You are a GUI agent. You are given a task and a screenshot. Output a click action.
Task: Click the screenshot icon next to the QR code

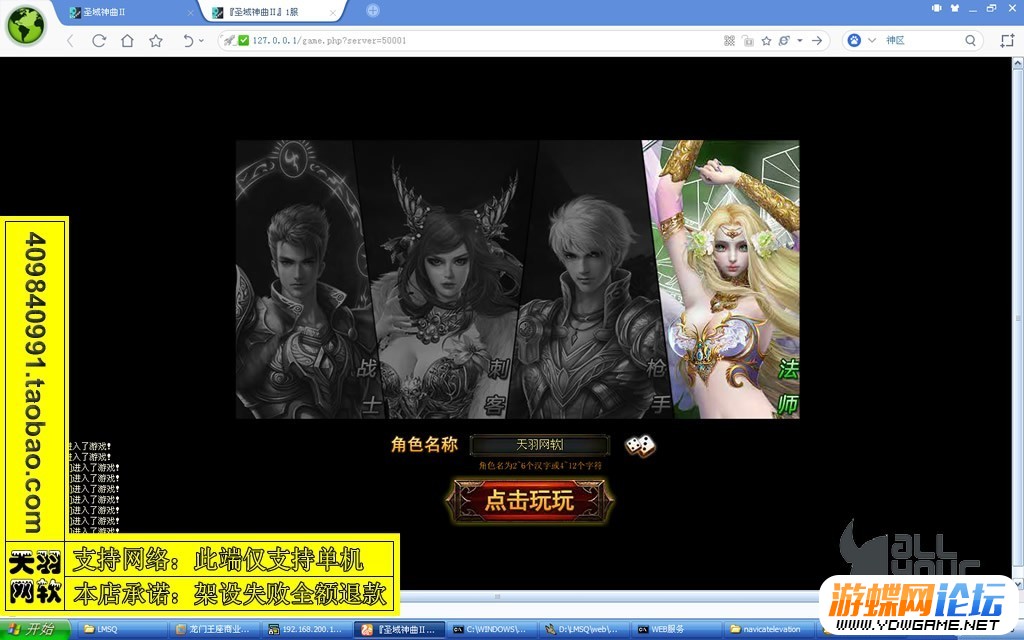pos(748,40)
